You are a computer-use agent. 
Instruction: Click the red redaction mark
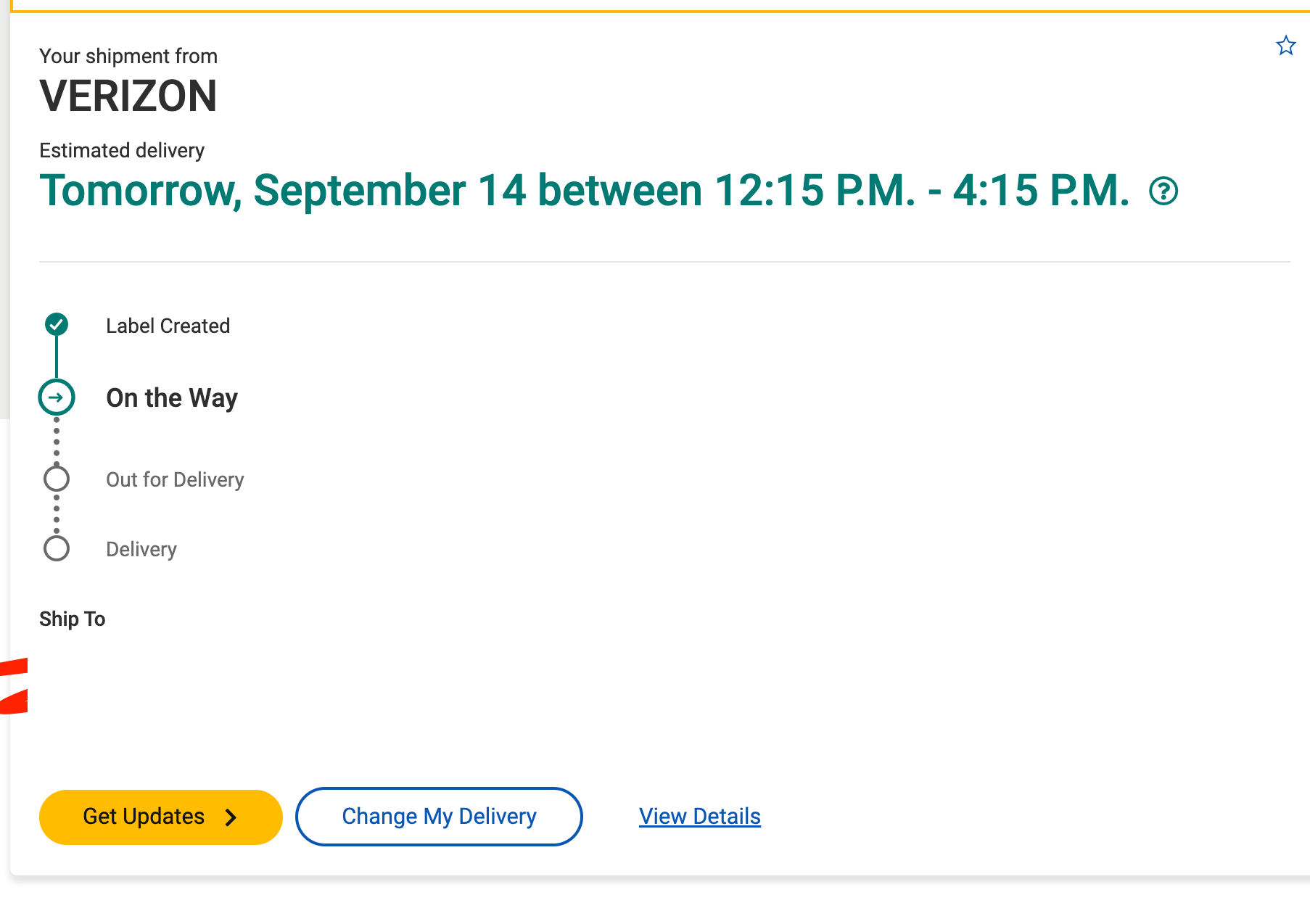[x=14, y=685]
